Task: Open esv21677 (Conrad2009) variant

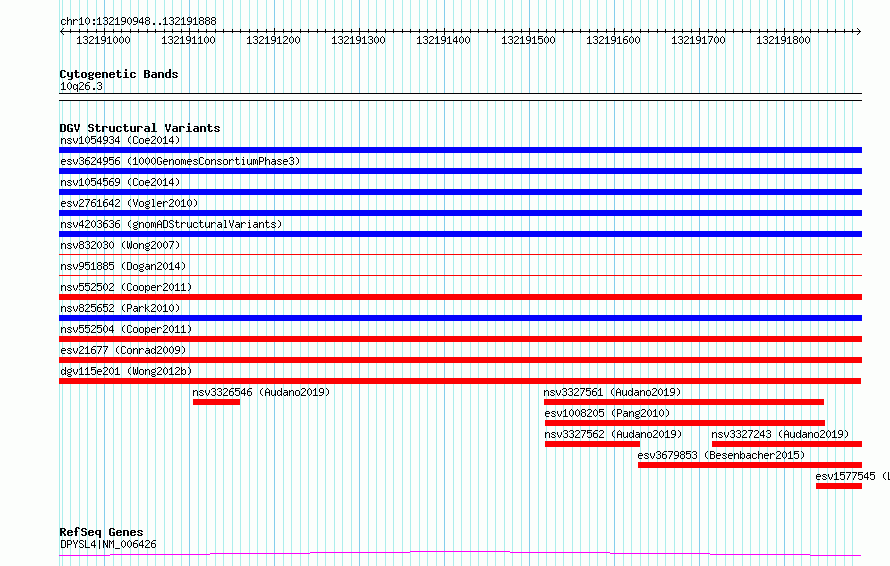Action: tap(123, 350)
